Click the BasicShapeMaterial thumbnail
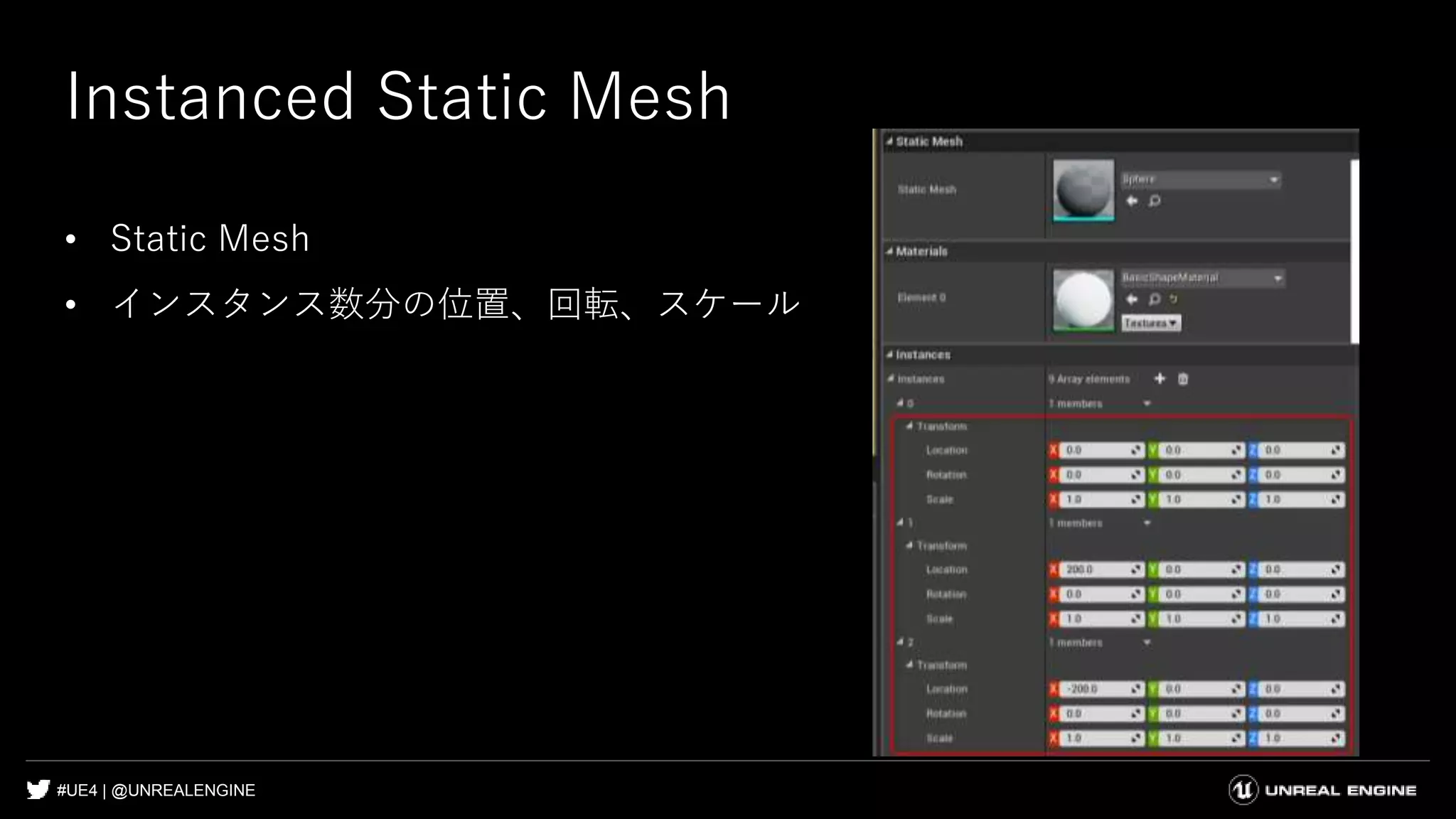The width and height of the screenshot is (1456, 819). coord(1083,299)
